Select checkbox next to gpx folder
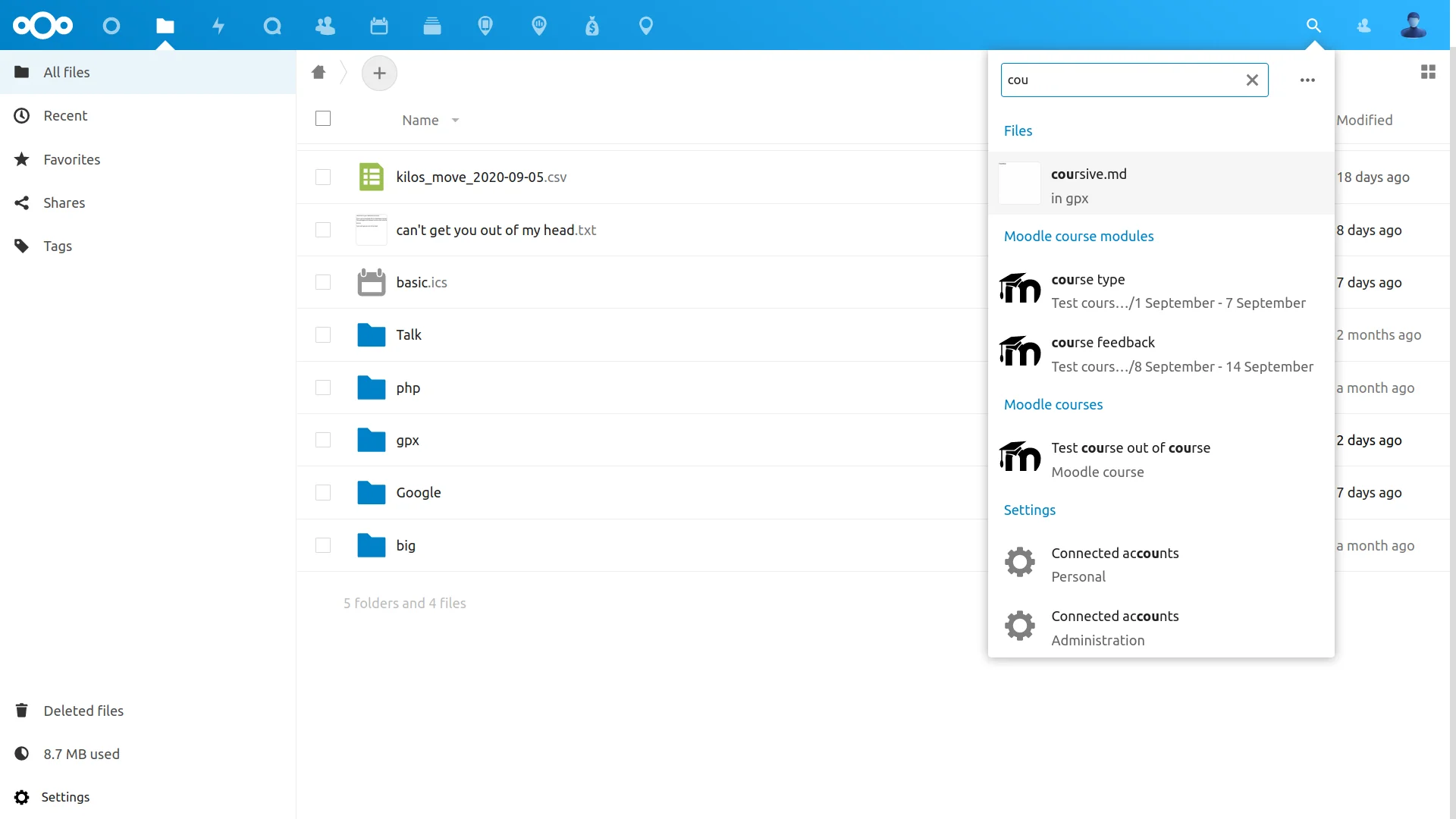Viewport: 1456px width, 819px height. [x=323, y=440]
